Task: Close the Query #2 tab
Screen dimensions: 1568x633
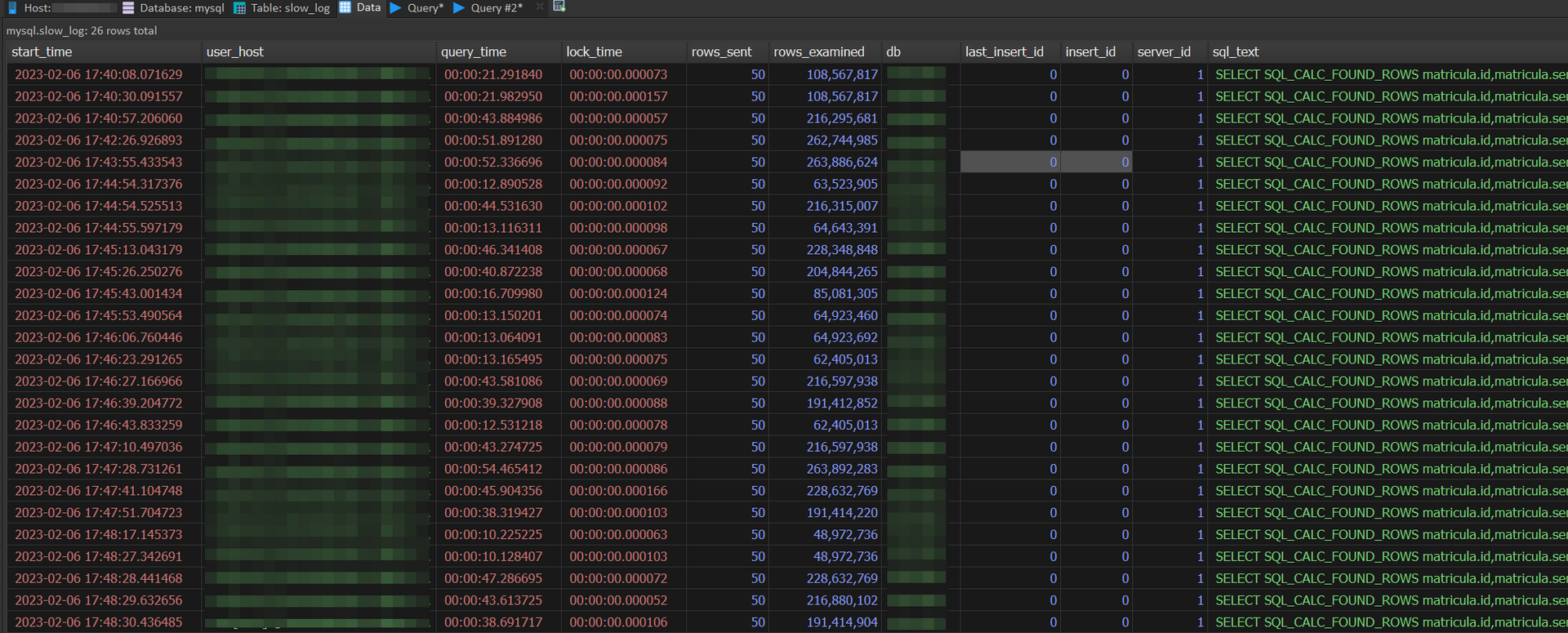Action: [539, 7]
